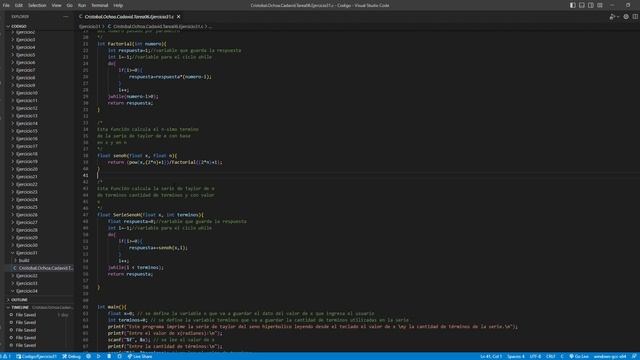Toggle the secondary side bar layout icon
Image resolution: width=640 pixels, height=360 pixels.
pyautogui.click(x=591, y=5)
